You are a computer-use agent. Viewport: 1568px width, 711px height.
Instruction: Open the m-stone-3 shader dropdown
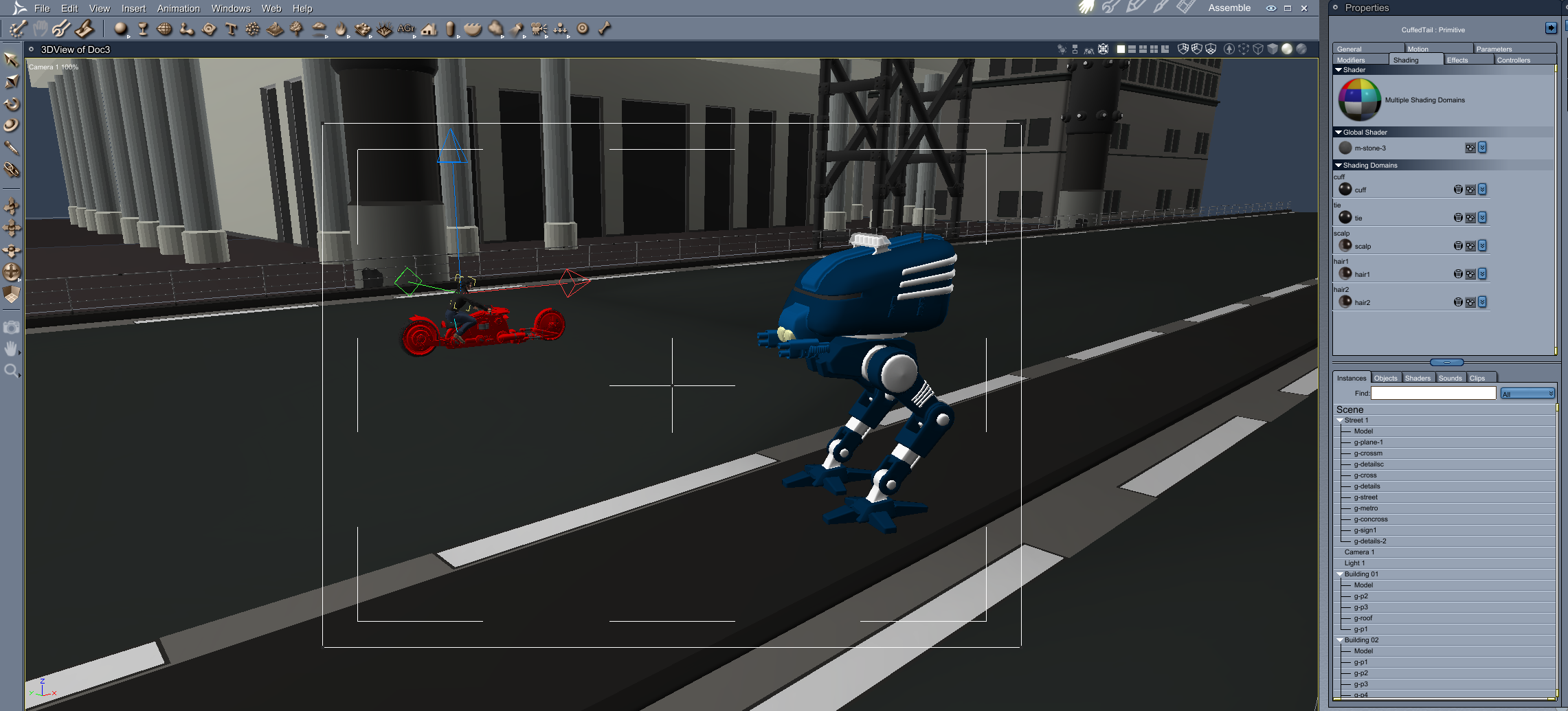click(x=1483, y=148)
